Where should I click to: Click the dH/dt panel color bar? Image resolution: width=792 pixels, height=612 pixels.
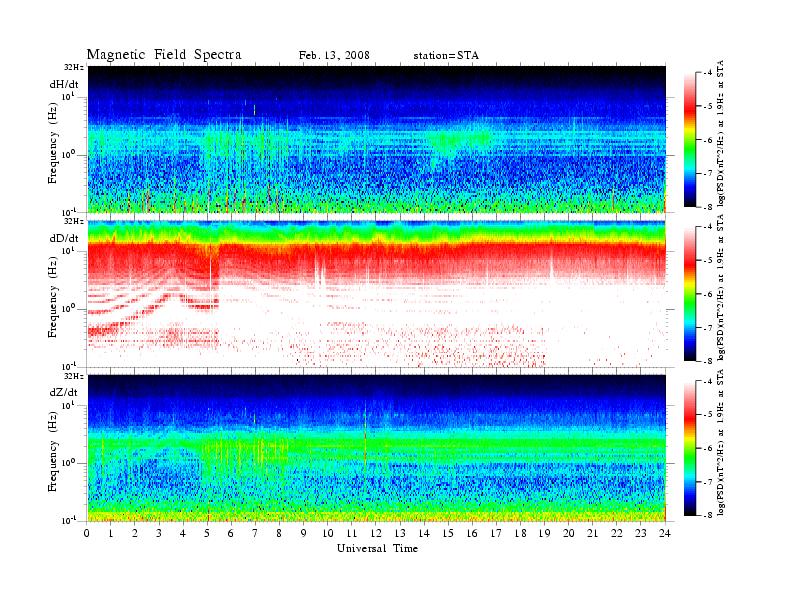[x=690, y=140]
